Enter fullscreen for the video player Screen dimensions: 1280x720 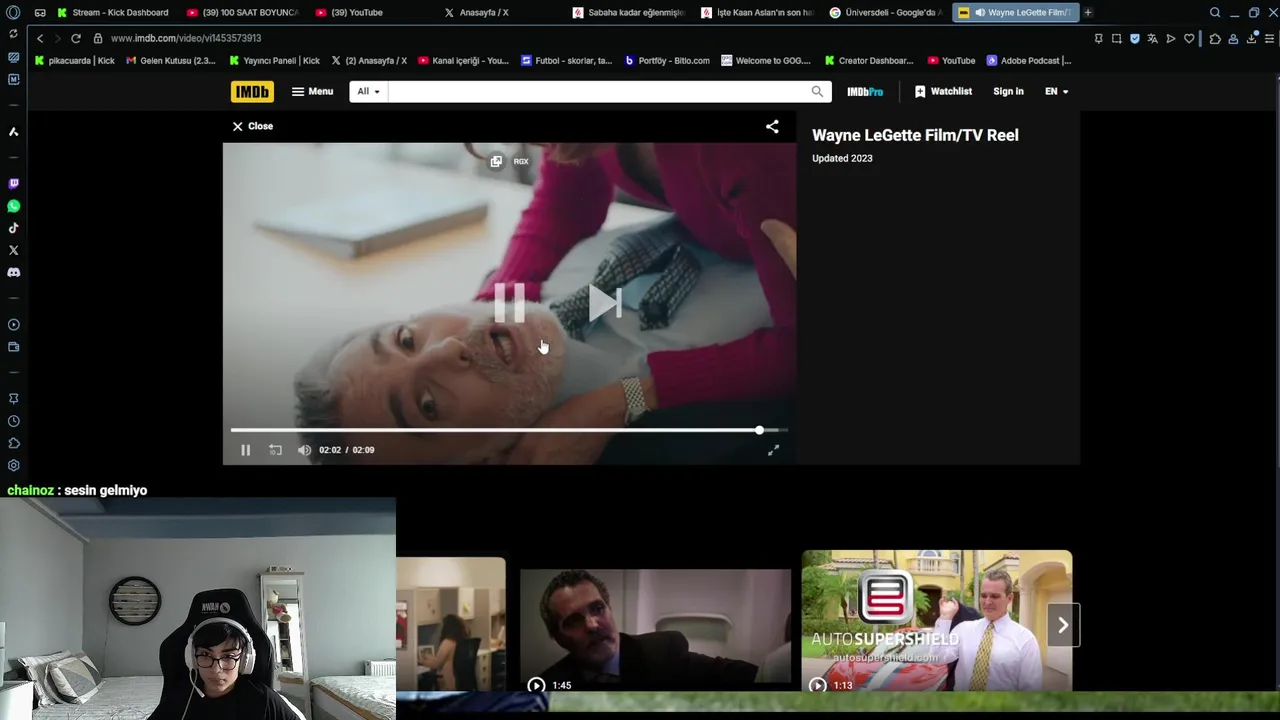pyautogui.click(x=773, y=450)
